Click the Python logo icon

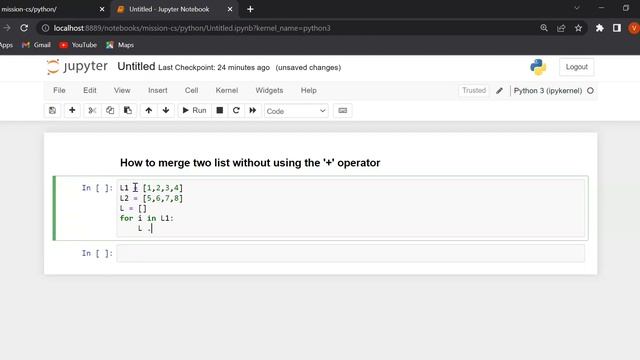[x=538, y=67]
